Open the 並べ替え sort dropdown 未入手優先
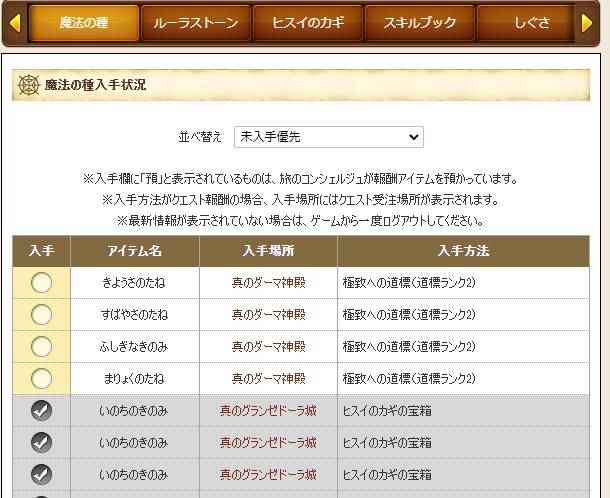 (x=329, y=137)
